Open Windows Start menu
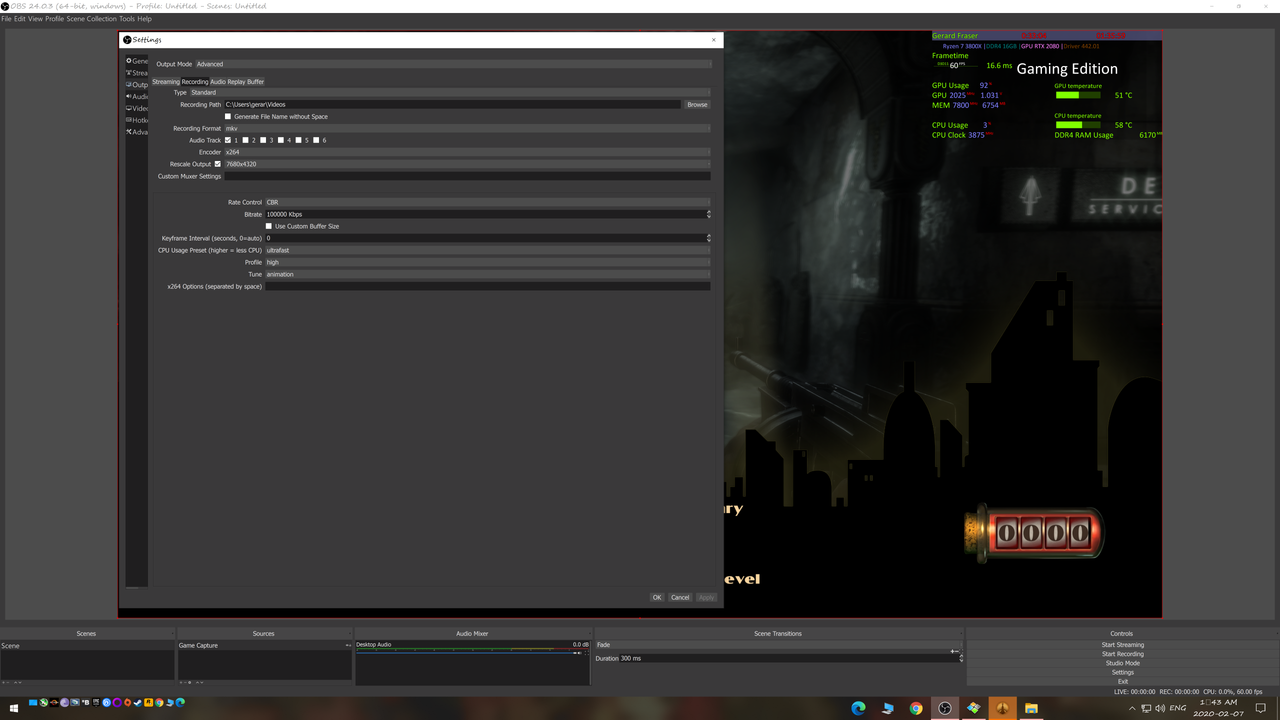1280x720 pixels. (14, 708)
